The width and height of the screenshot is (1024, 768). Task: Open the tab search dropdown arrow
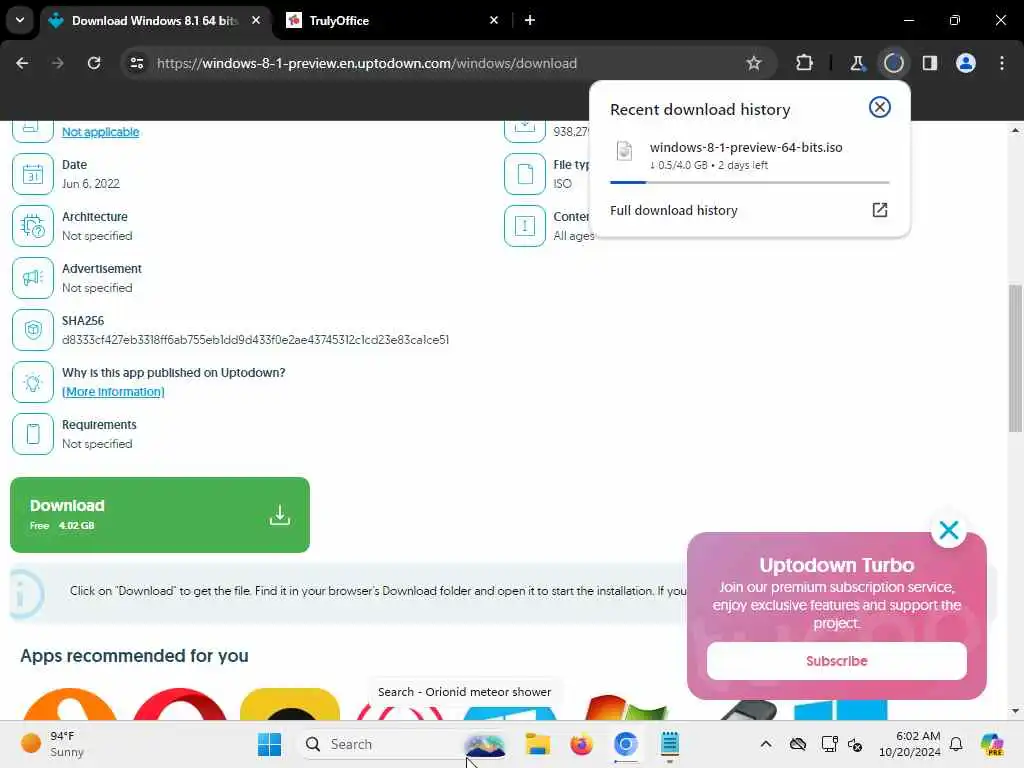click(20, 20)
